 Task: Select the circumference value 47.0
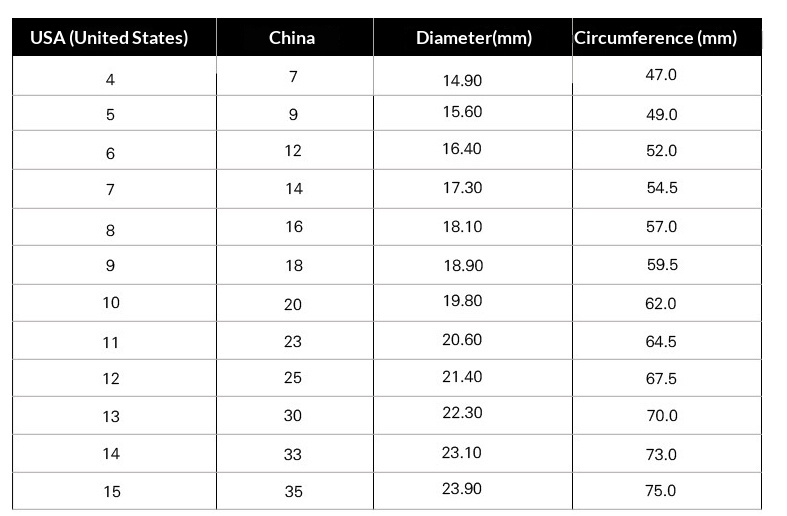661,75
